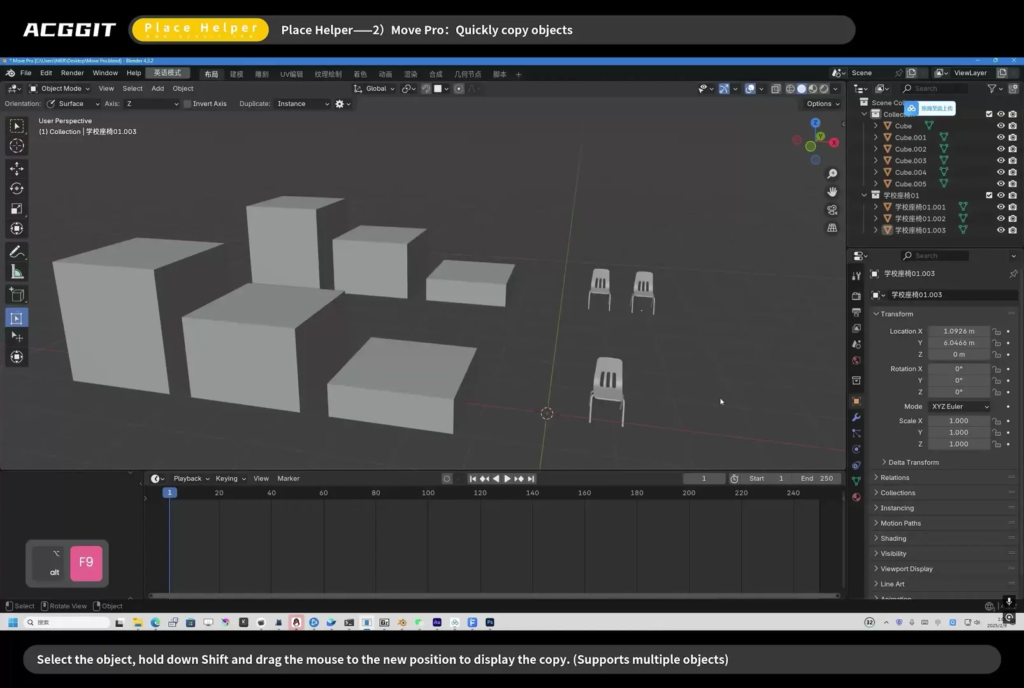Lock Location X with padlock icon
This screenshot has height=688, width=1024.
click(x=997, y=332)
